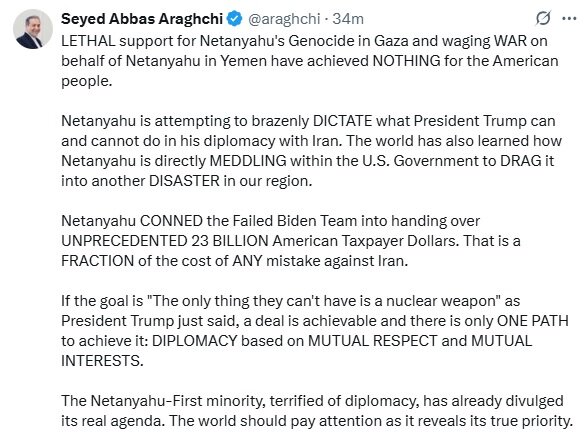Image resolution: width=584 pixels, height=435 pixels.
Task: Click the paragraph starting "LETHAL support for"
Action: point(310,61)
